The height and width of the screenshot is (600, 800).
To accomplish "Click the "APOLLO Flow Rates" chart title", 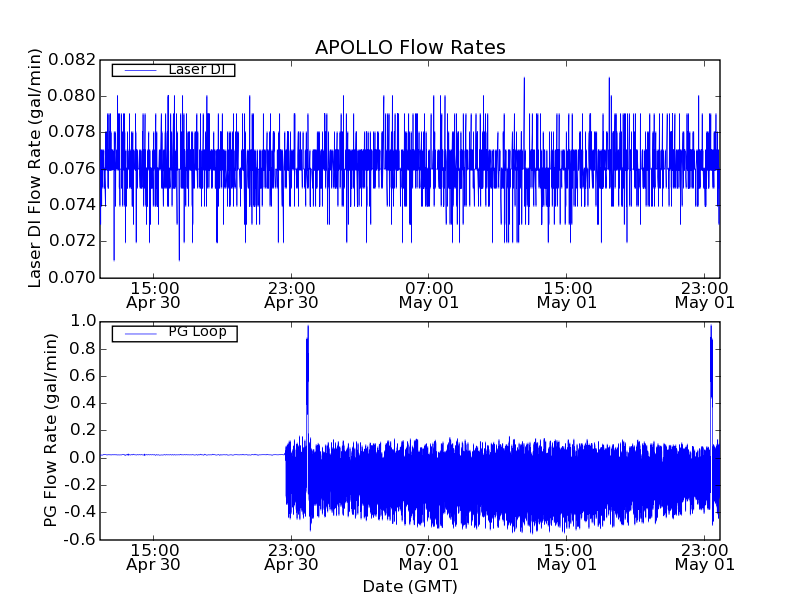I will [x=410, y=47].
